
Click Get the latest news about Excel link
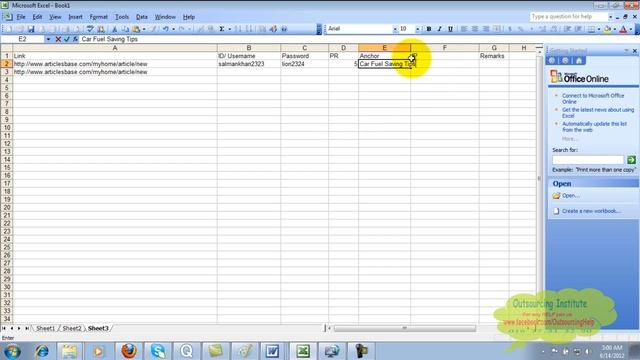point(598,113)
